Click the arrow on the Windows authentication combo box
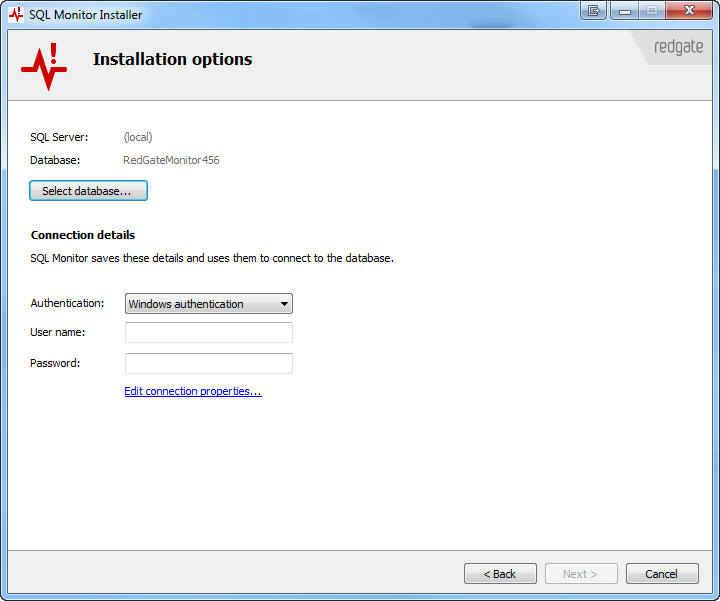 284,304
